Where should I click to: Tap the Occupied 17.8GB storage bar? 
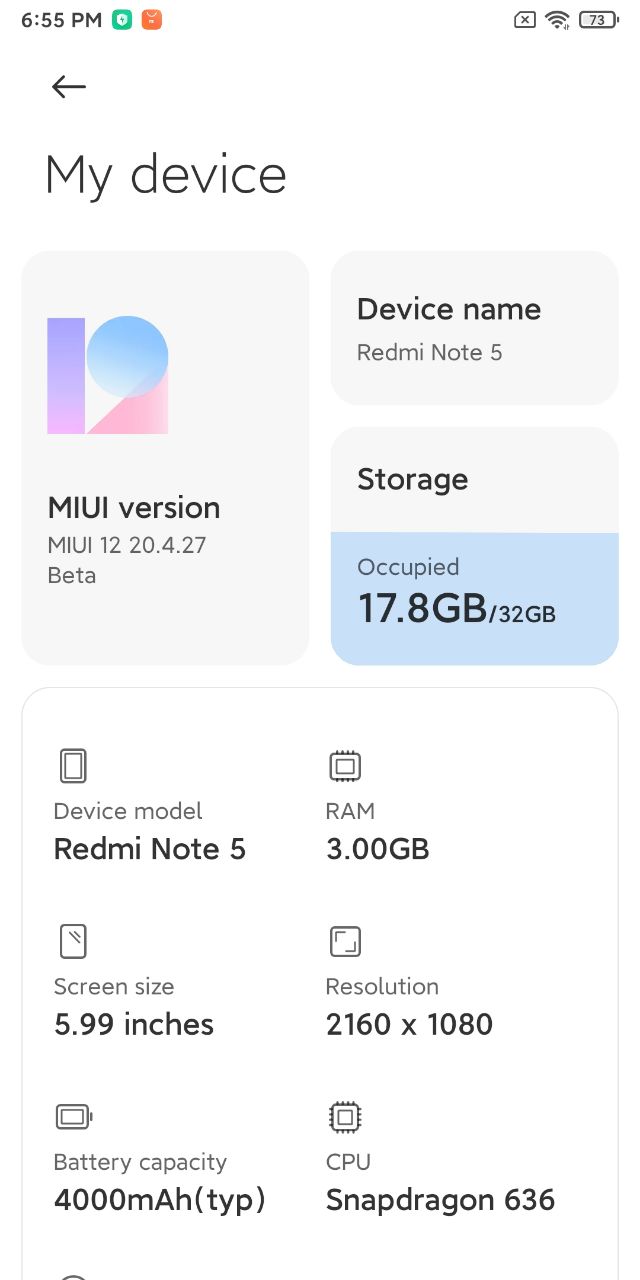coord(475,599)
